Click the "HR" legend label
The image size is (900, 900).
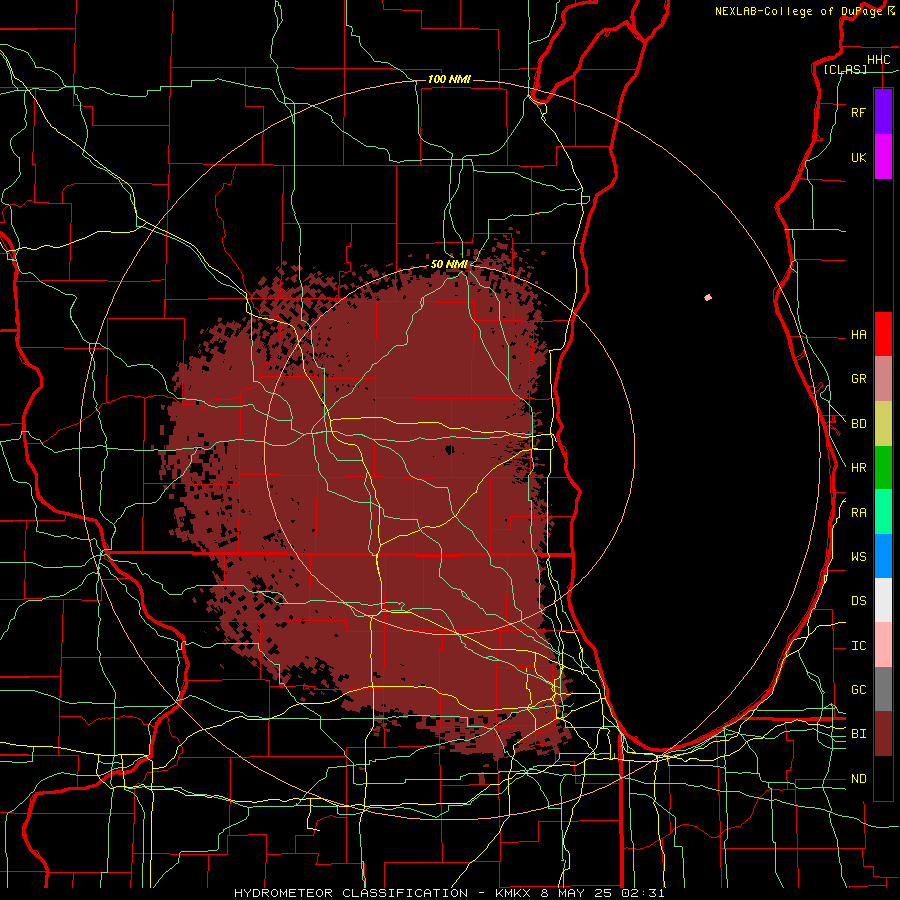858,468
